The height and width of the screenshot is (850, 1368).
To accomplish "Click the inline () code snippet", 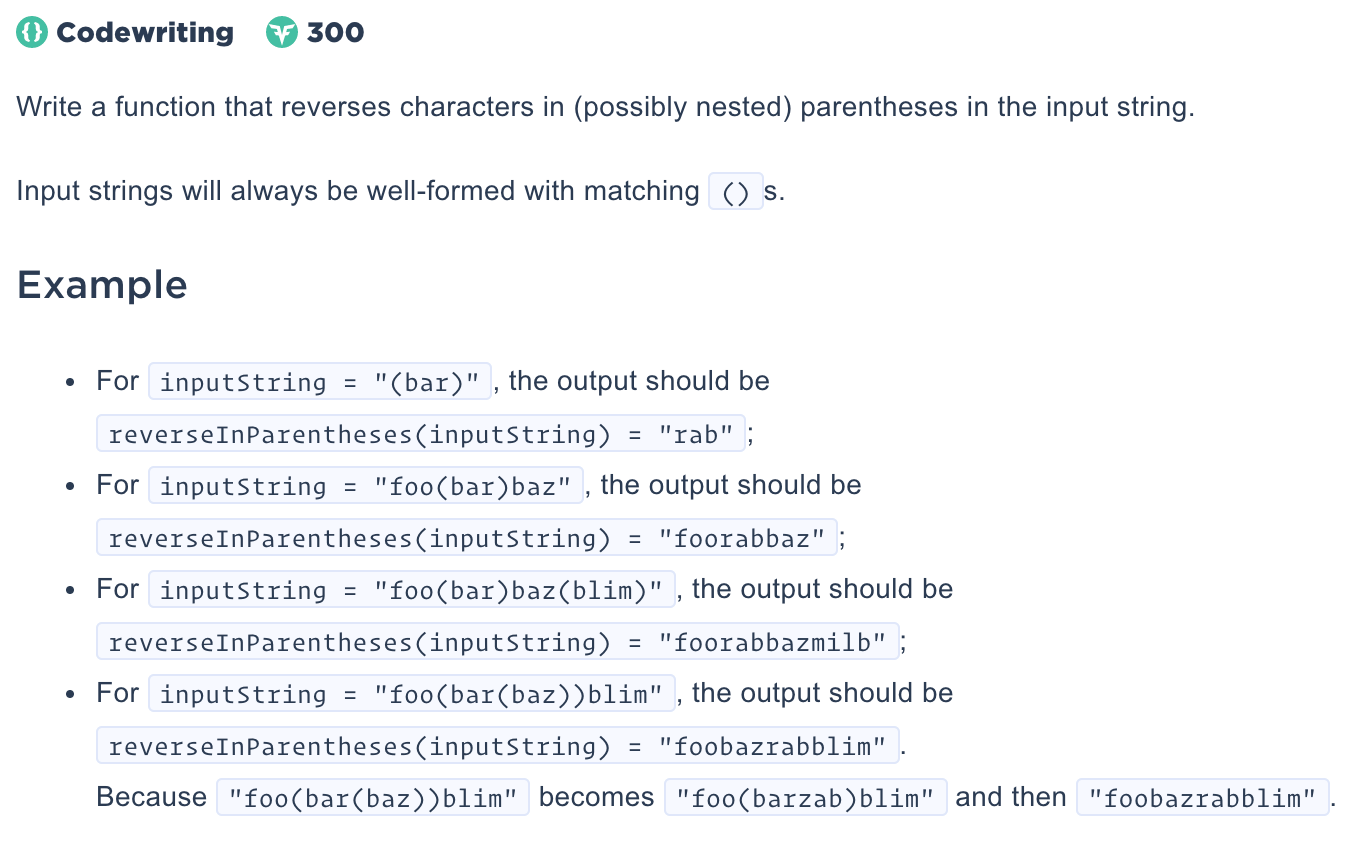I will tap(736, 191).
